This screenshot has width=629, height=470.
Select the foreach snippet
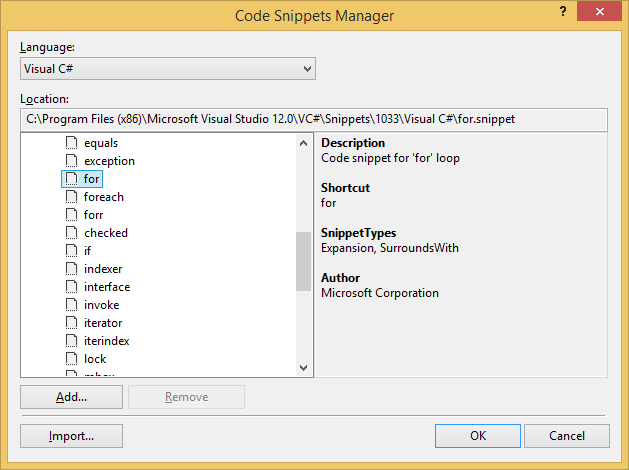pyautogui.click(x=103, y=197)
